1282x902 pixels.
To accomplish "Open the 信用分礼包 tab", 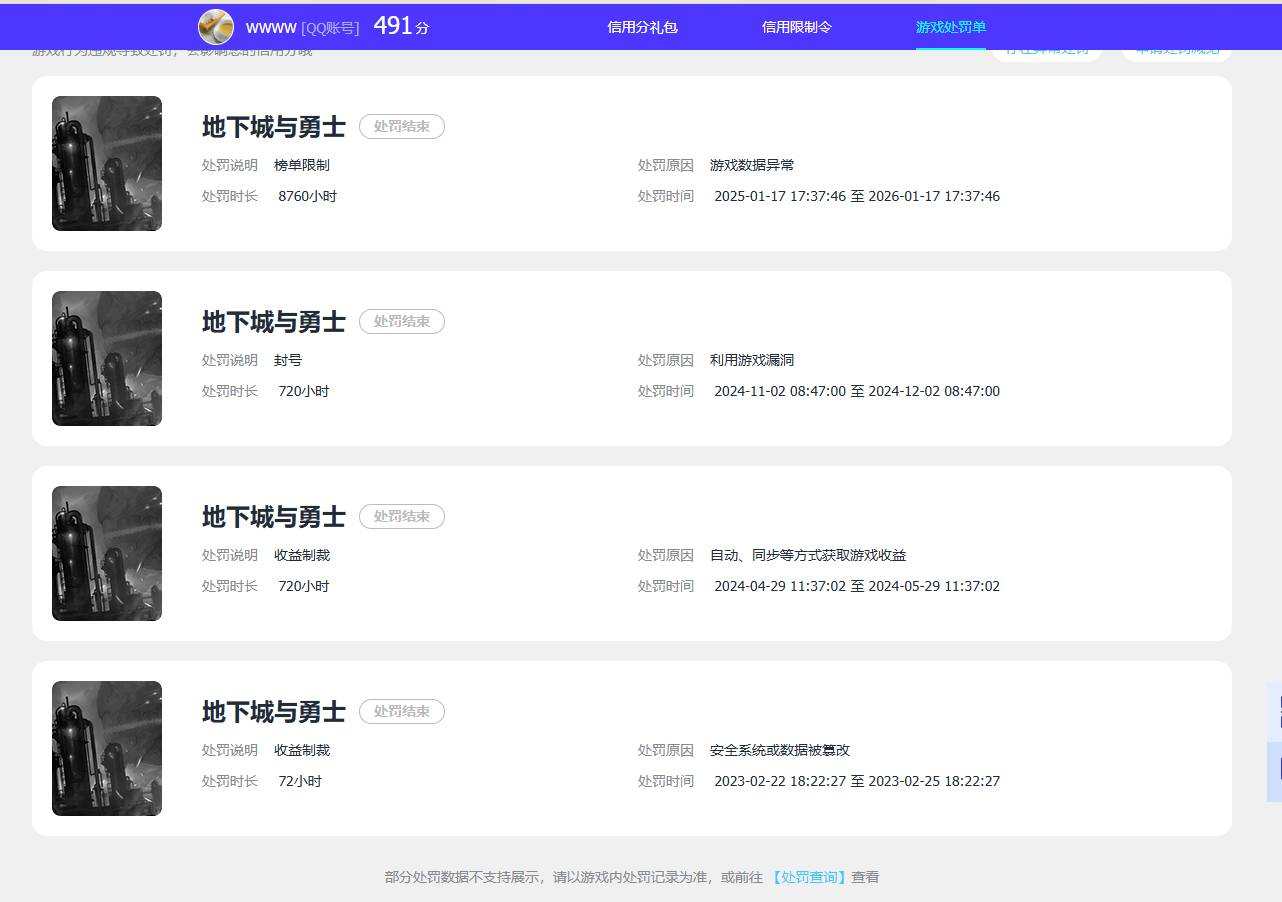I will pyautogui.click(x=642, y=27).
